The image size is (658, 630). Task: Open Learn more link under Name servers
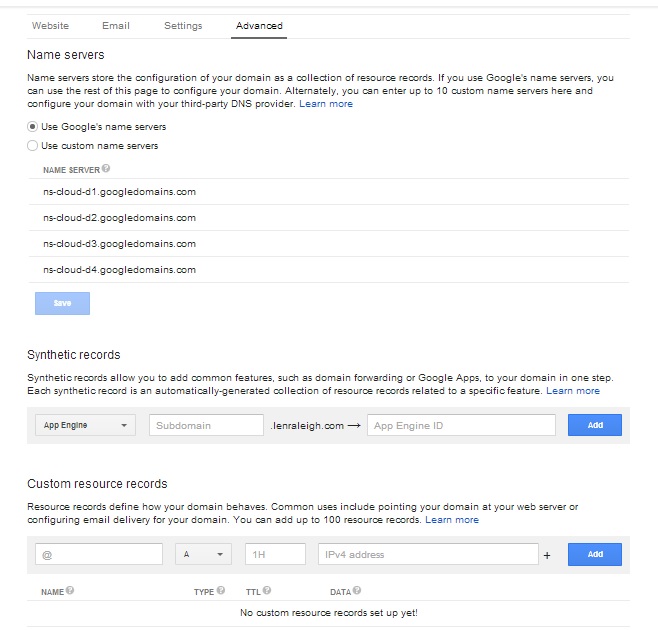326,104
